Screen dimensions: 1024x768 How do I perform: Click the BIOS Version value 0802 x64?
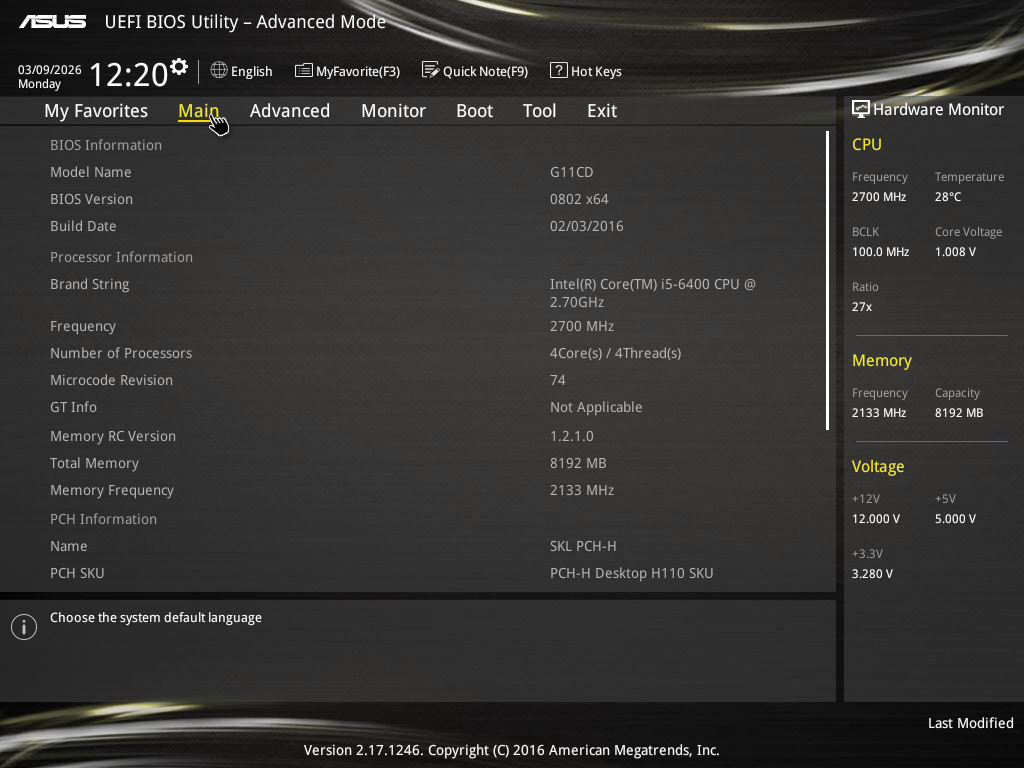(x=579, y=199)
